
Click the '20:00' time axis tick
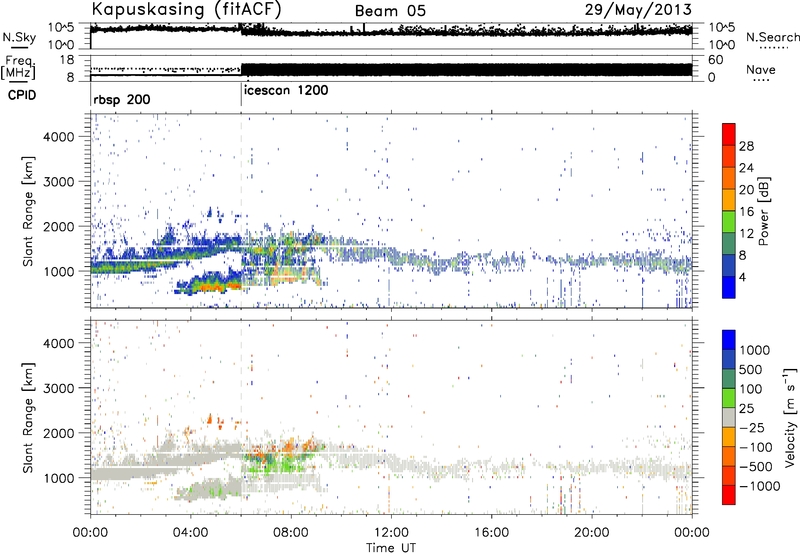(592, 533)
